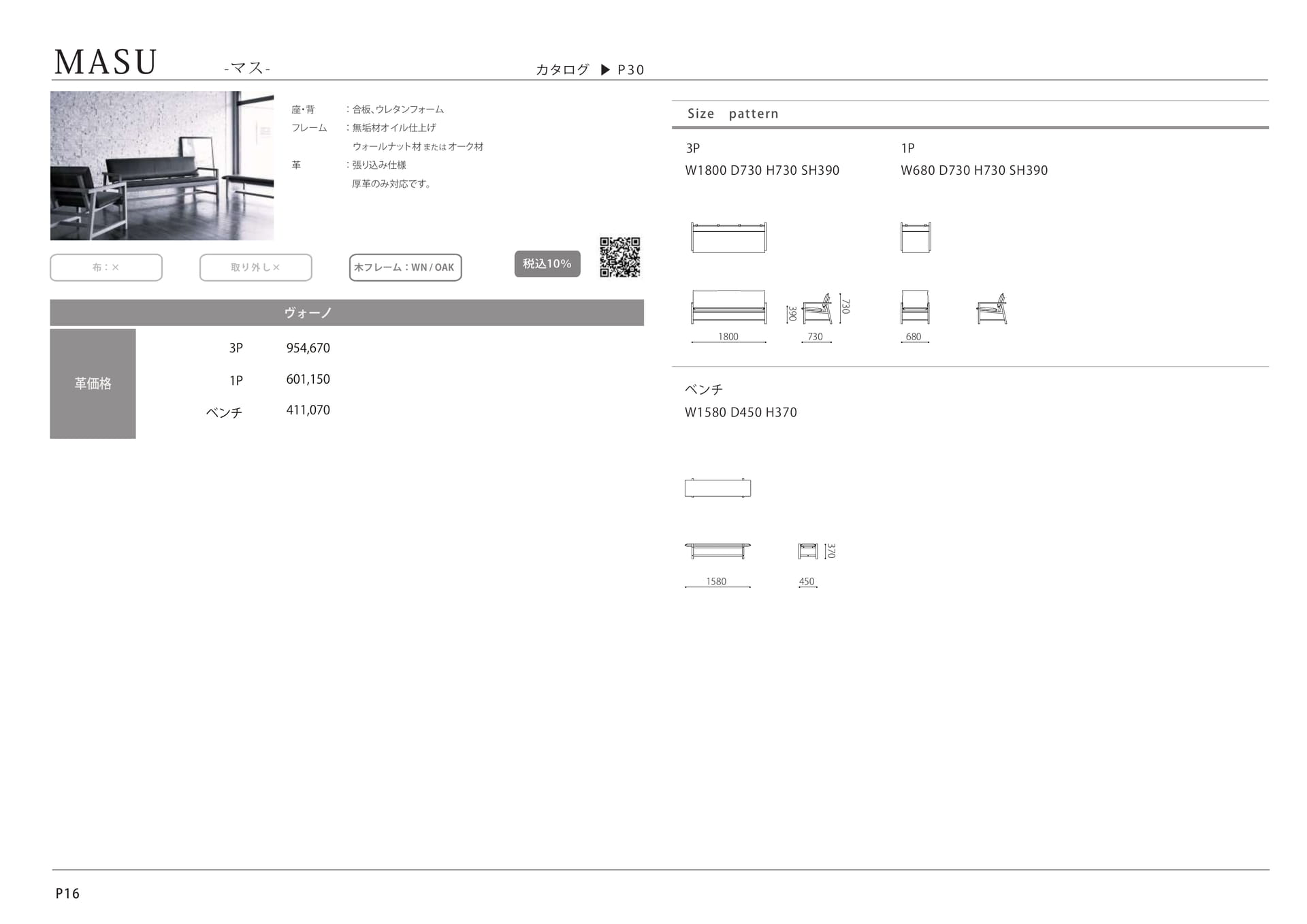Image resolution: width=1307 pixels, height=924 pixels.
Task: Click the 張り込み仕様 spec text
Action: (x=379, y=165)
